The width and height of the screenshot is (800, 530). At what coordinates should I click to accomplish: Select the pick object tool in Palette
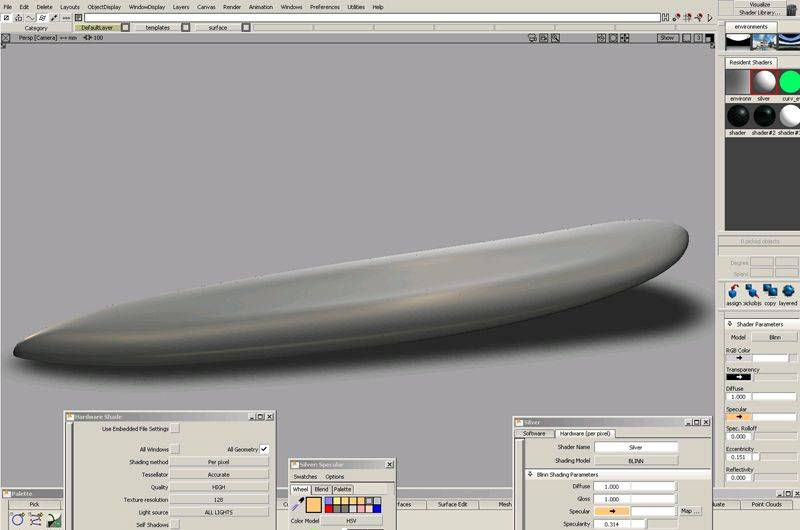click(x=18, y=519)
